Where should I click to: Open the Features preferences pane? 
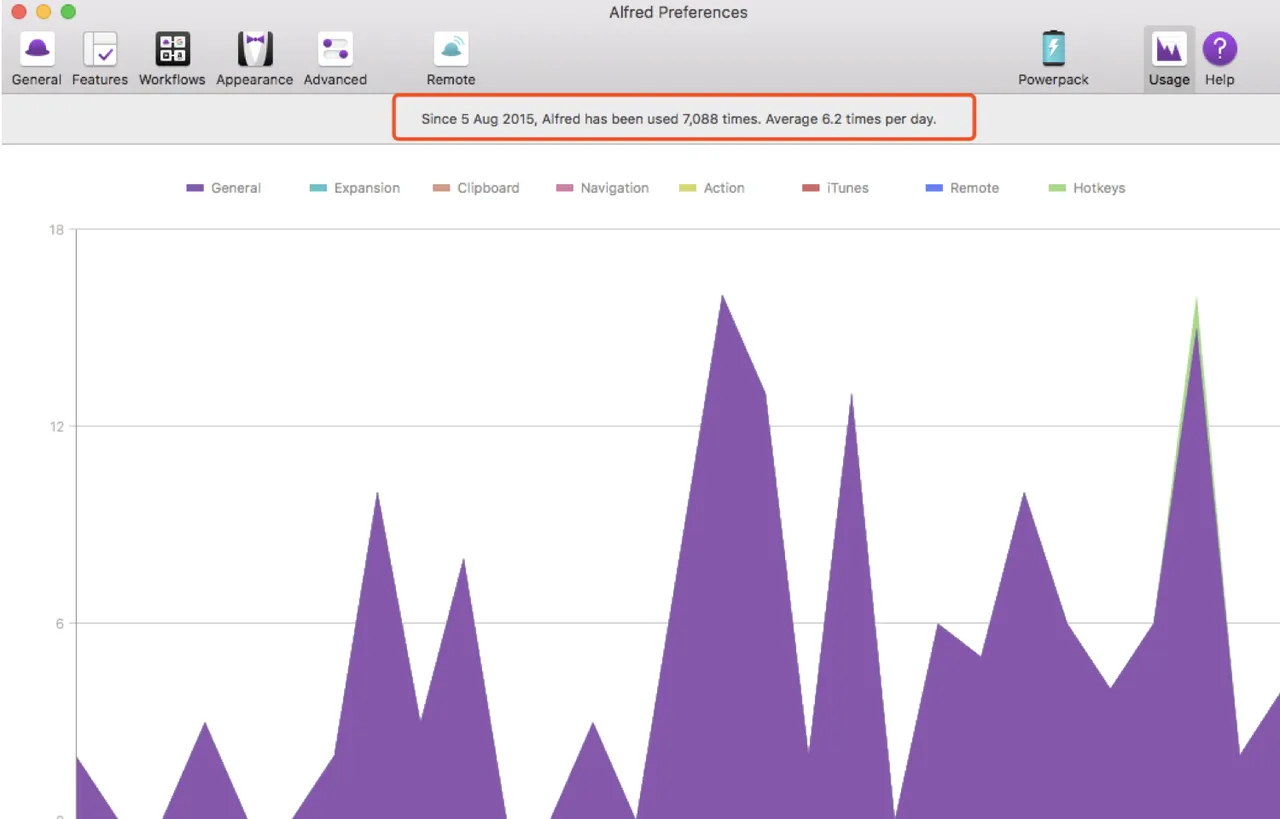100,59
